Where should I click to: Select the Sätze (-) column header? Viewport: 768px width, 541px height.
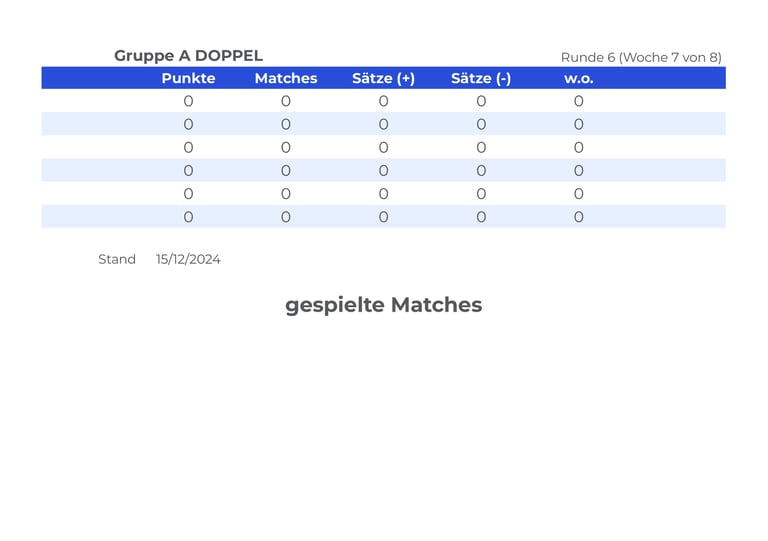[x=481, y=78]
